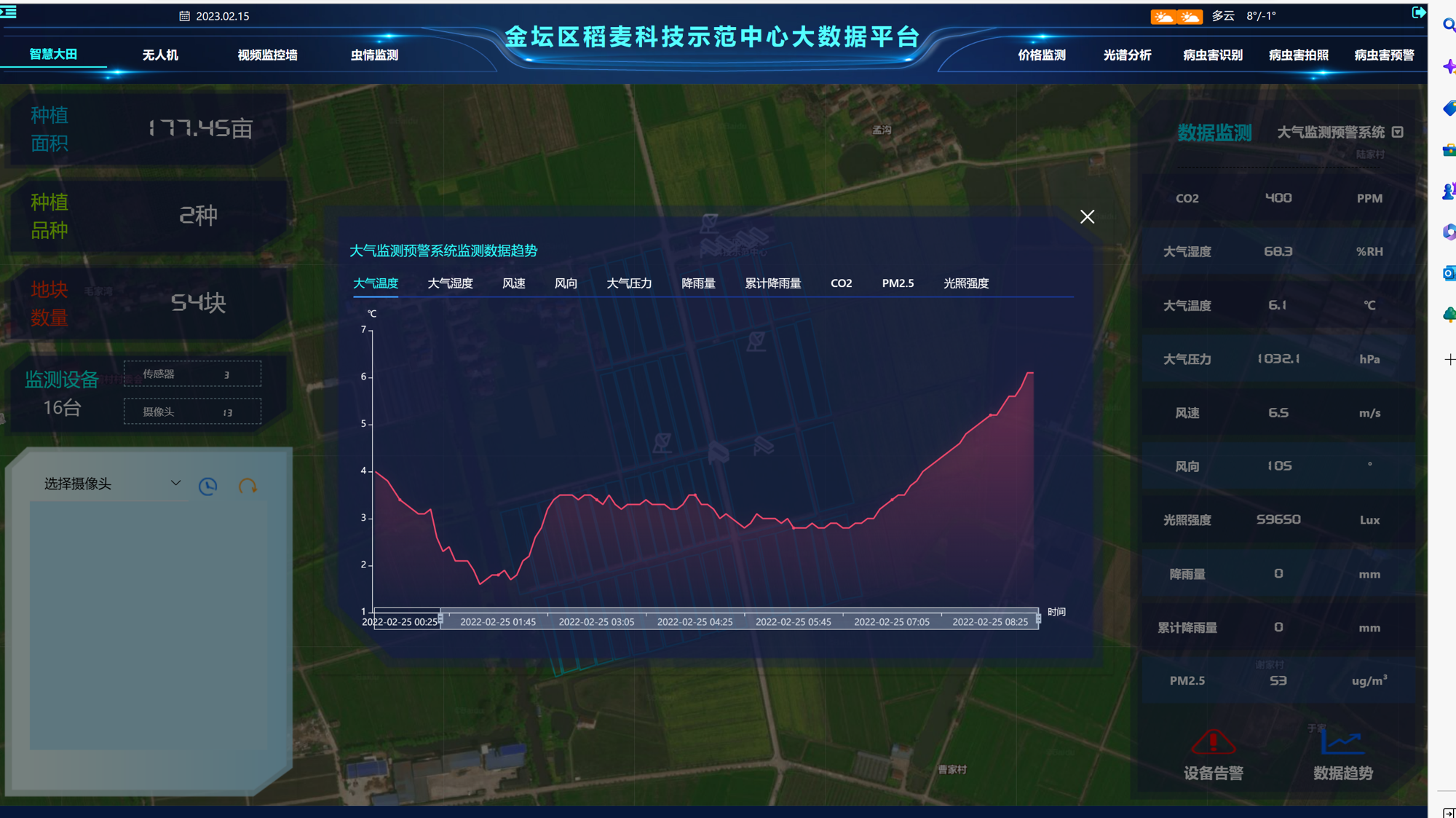This screenshot has width=1456, height=818.
Task: Click the orange refresh camera icon
Action: click(x=248, y=486)
